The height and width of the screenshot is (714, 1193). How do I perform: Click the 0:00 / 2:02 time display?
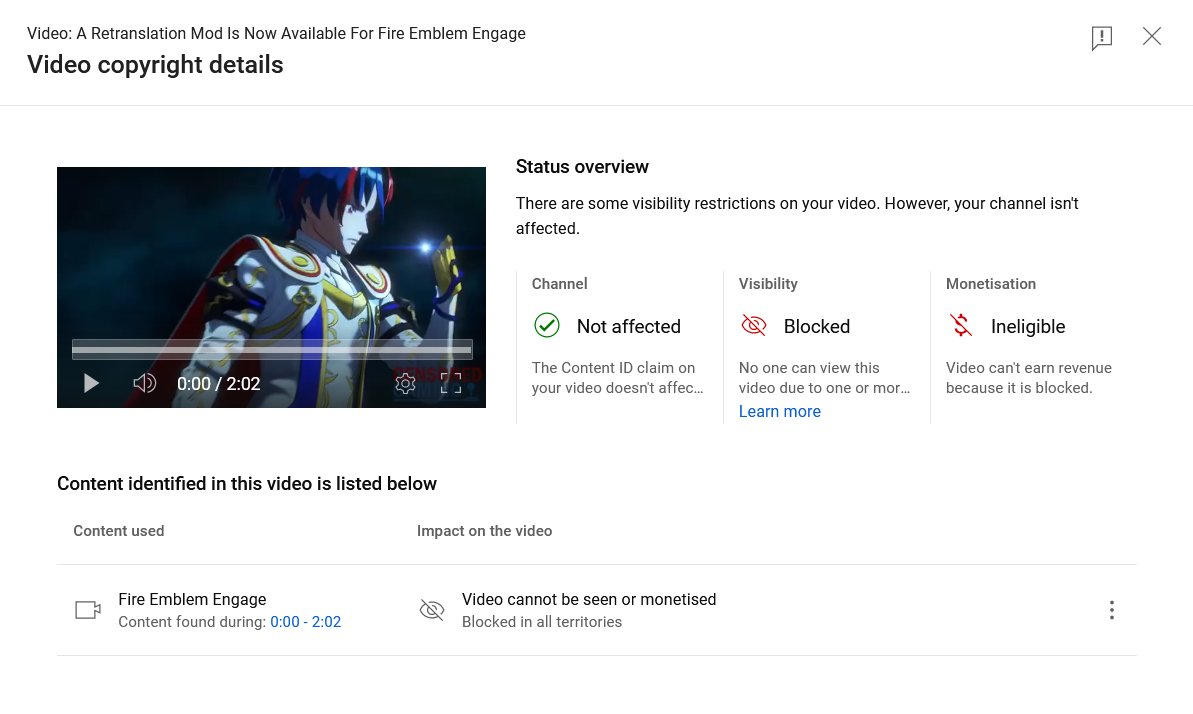click(218, 384)
